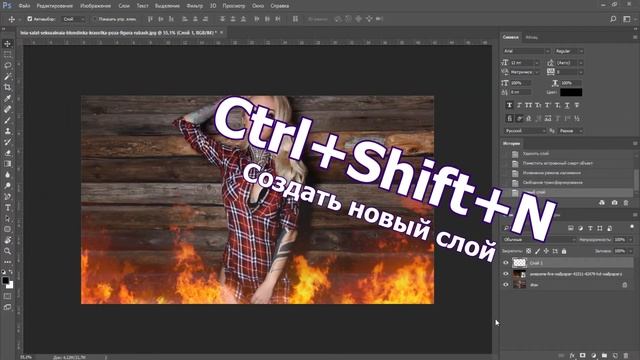Open the Файл menu
Viewport: 640px width, 360px height.
click(x=24, y=6)
